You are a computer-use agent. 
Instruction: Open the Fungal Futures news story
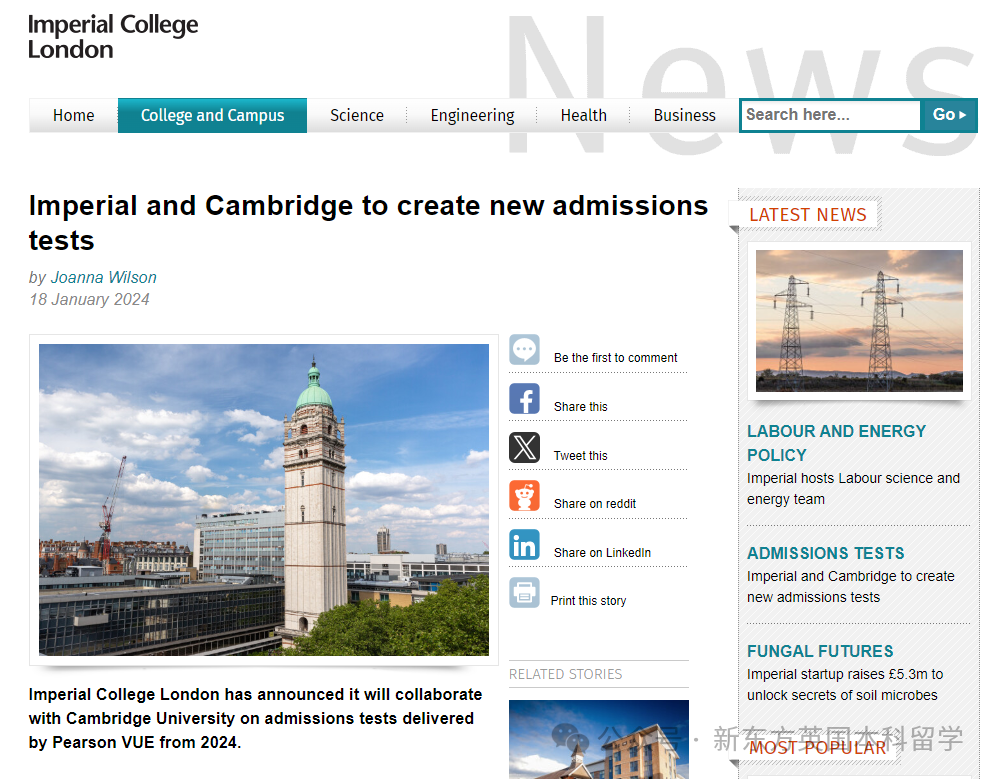(820, 651)
